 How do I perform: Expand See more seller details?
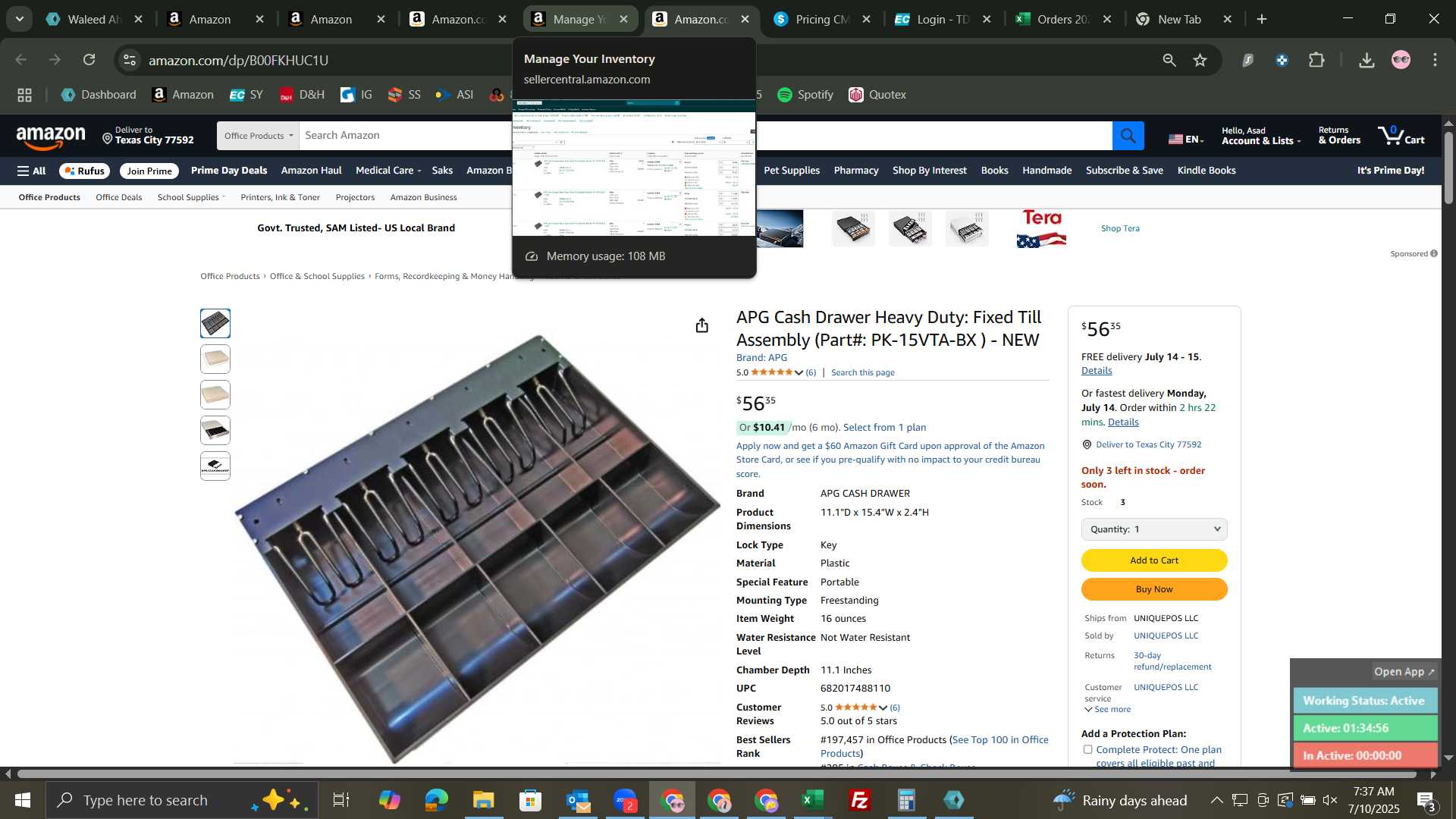1108,710
